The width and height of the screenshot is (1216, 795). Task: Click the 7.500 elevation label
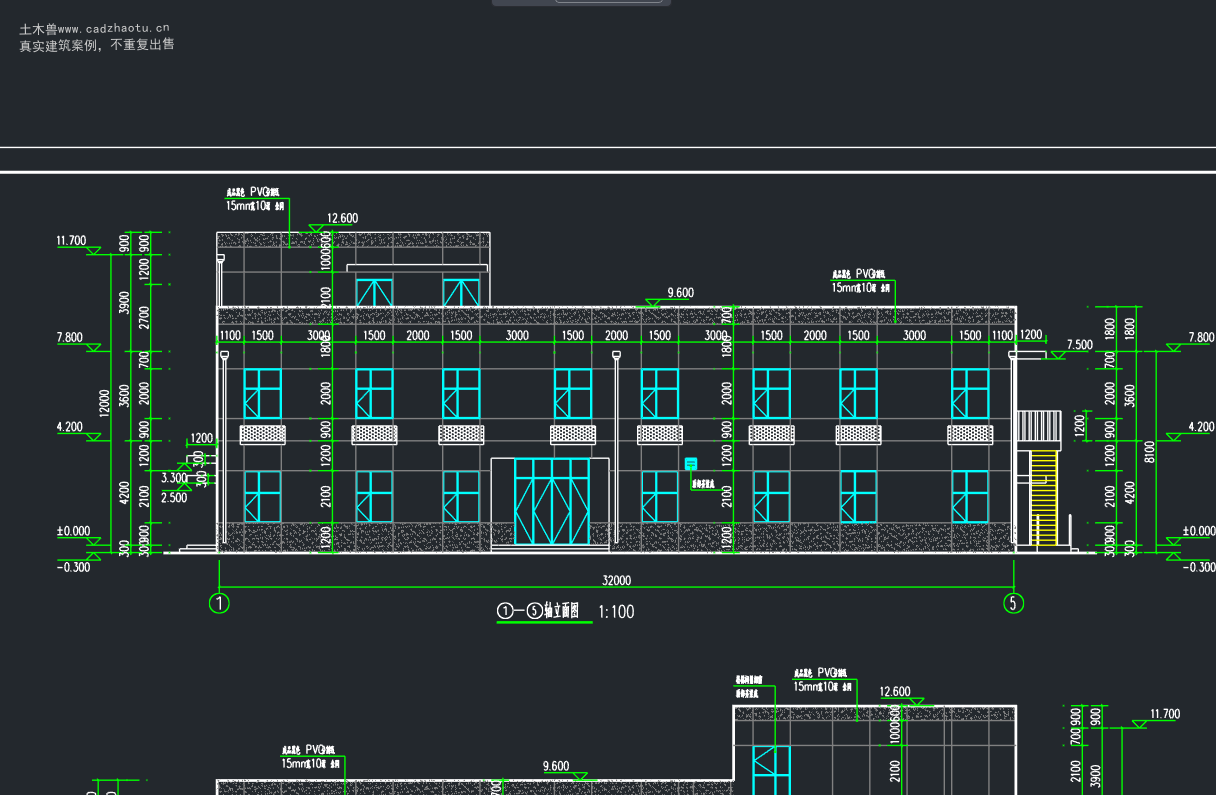coord(1080,345)
